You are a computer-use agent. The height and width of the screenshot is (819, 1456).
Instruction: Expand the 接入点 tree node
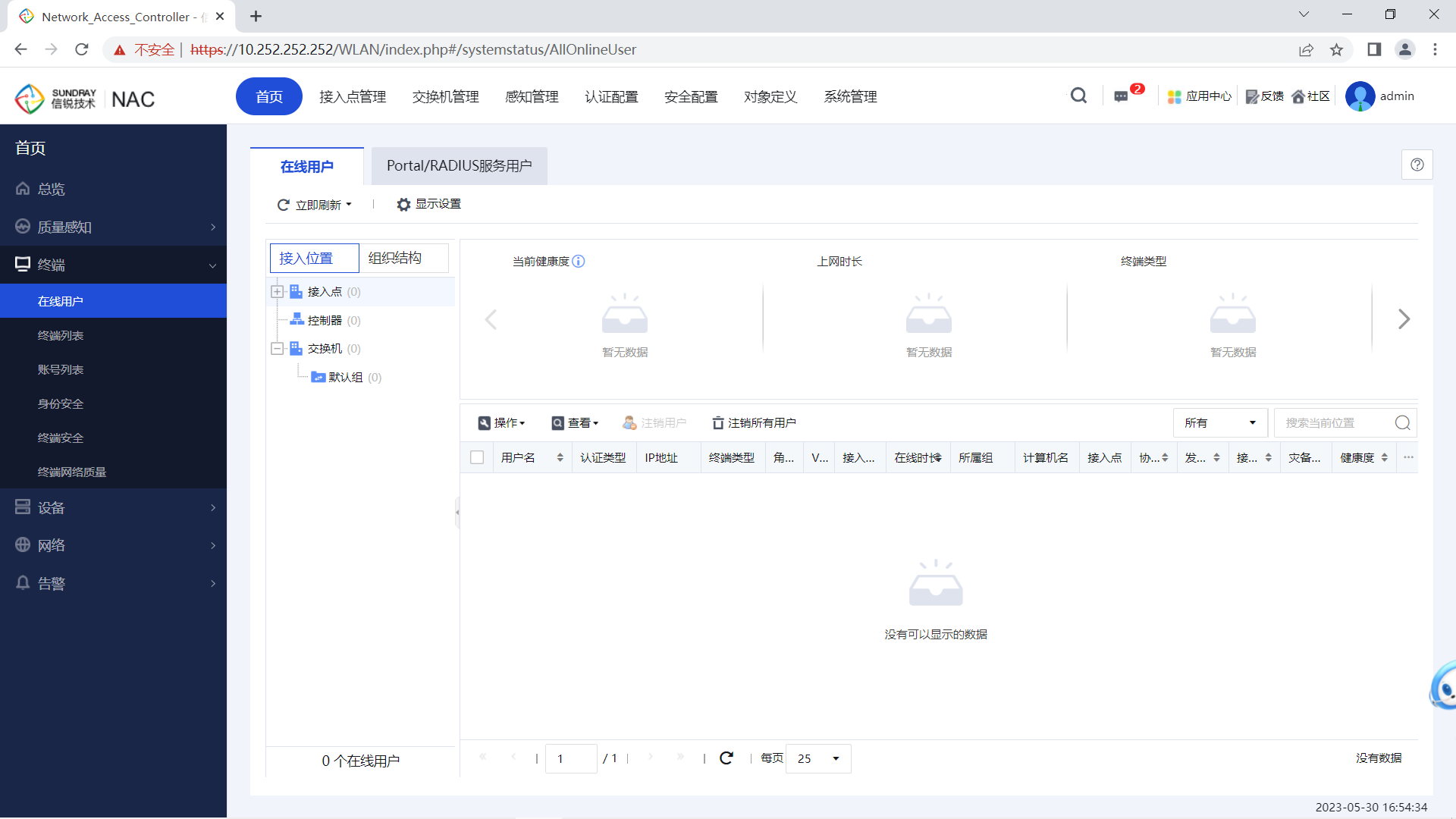click(277, 291)
